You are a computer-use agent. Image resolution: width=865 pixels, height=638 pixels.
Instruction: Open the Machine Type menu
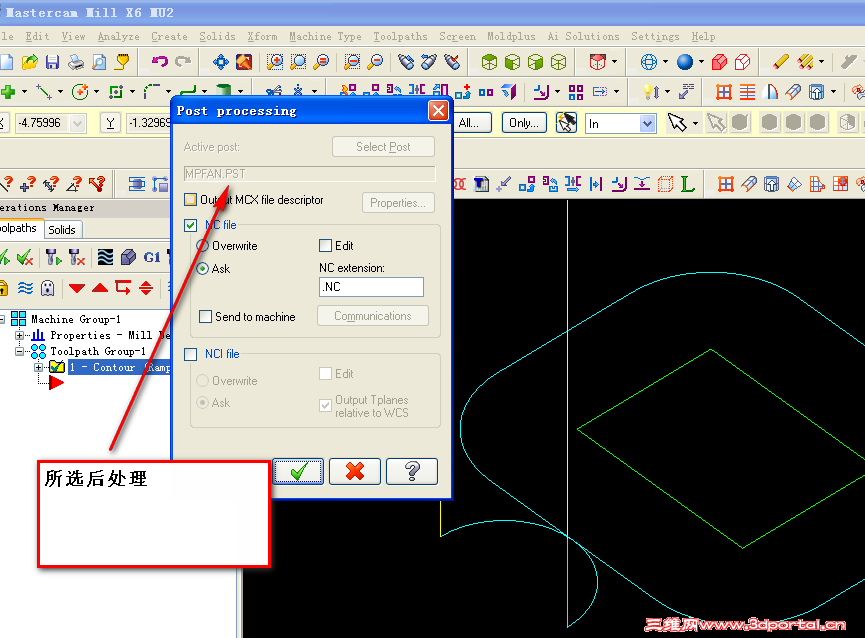[x=325, y=36]
